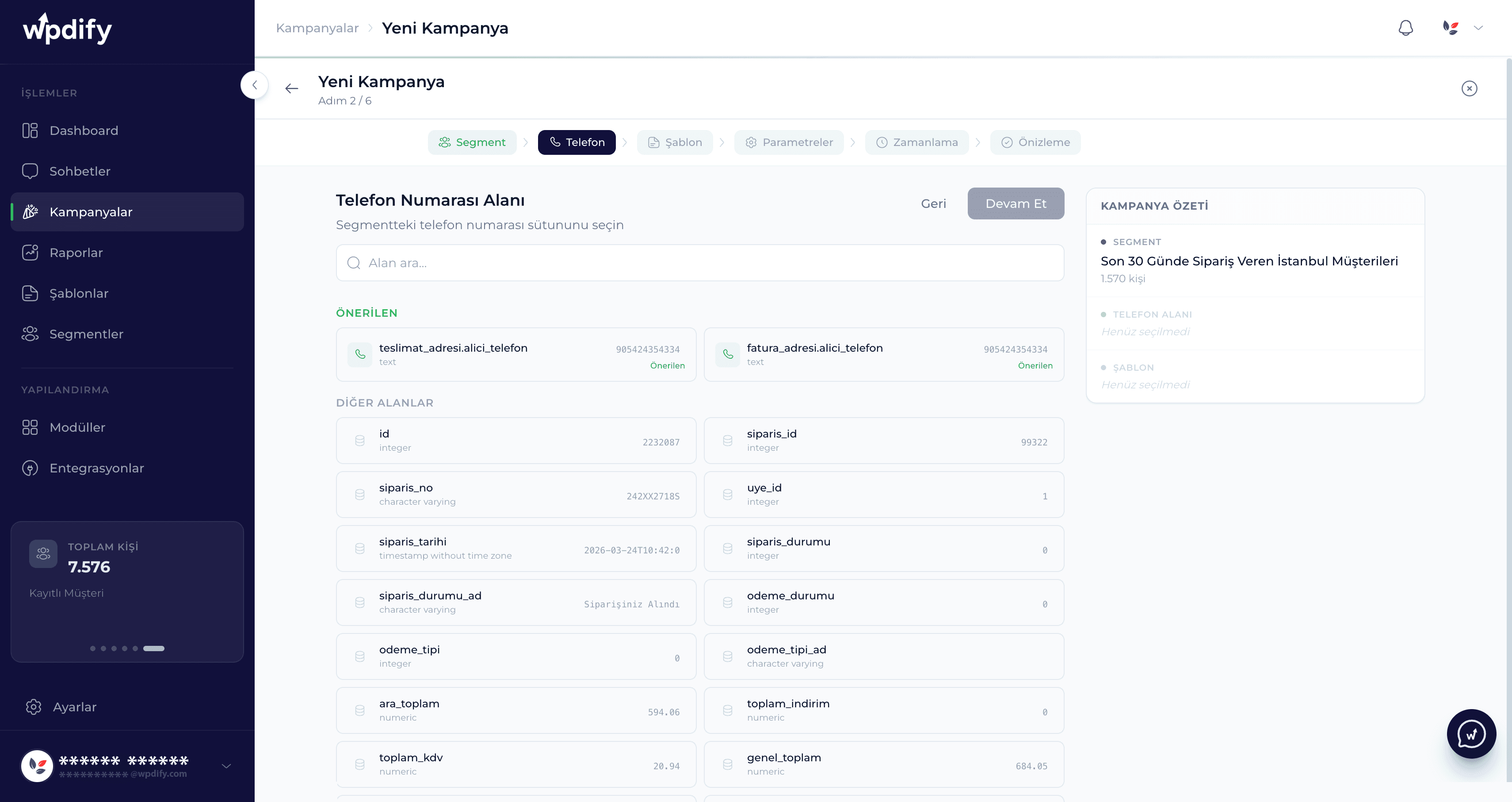Viewport: 1512px width, 802px height.
Task: Close the new campaign wizard
Action: 1469,88
